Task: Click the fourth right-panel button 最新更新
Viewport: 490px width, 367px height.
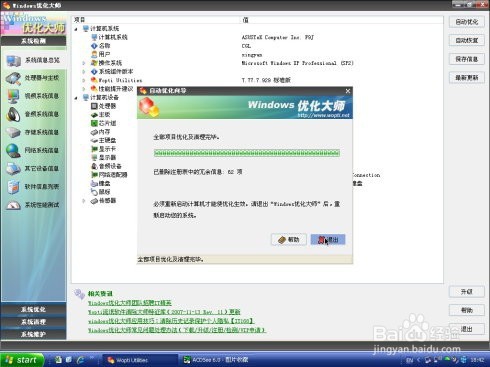Action: coord(467,78)
